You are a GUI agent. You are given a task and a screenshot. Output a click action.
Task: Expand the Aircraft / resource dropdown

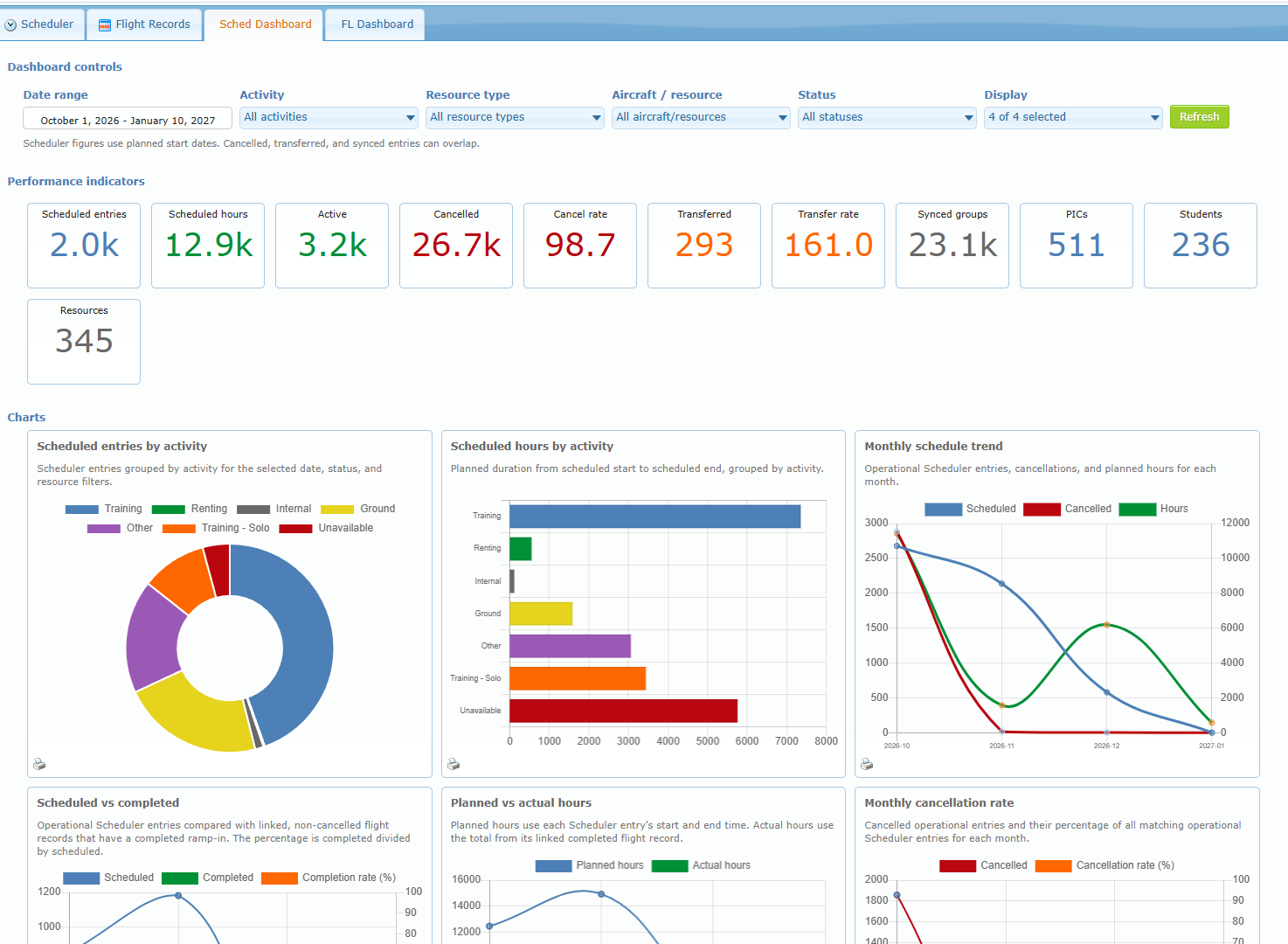coord(702,117)
